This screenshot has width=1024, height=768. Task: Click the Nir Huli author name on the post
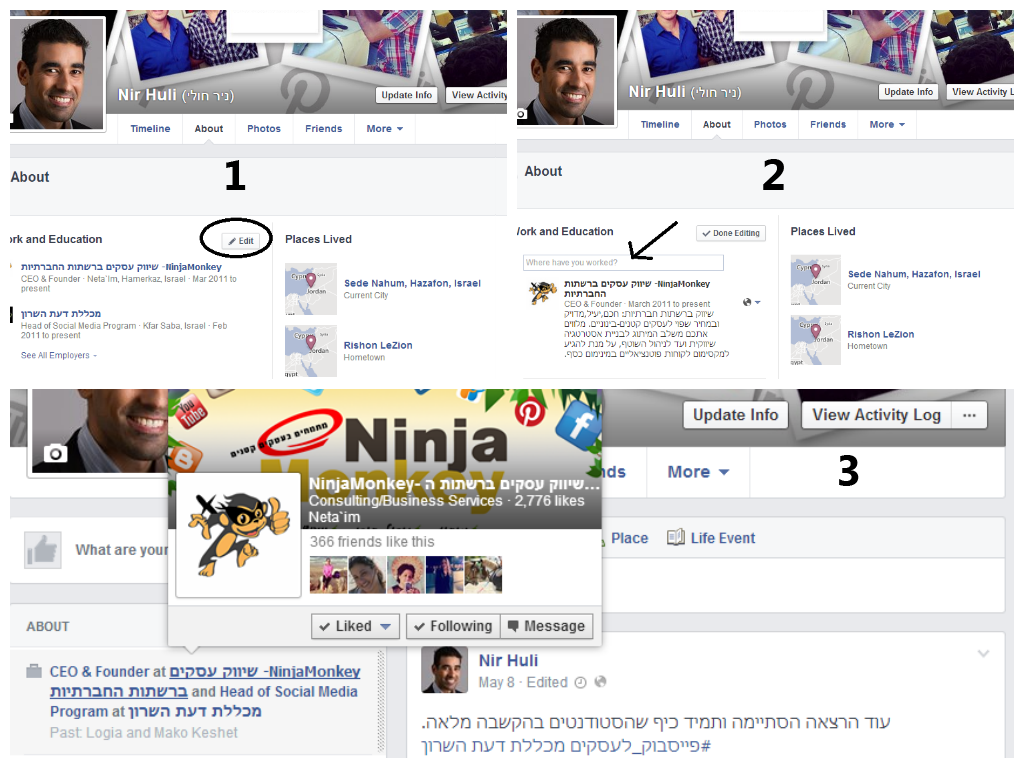tap(508, 661)
